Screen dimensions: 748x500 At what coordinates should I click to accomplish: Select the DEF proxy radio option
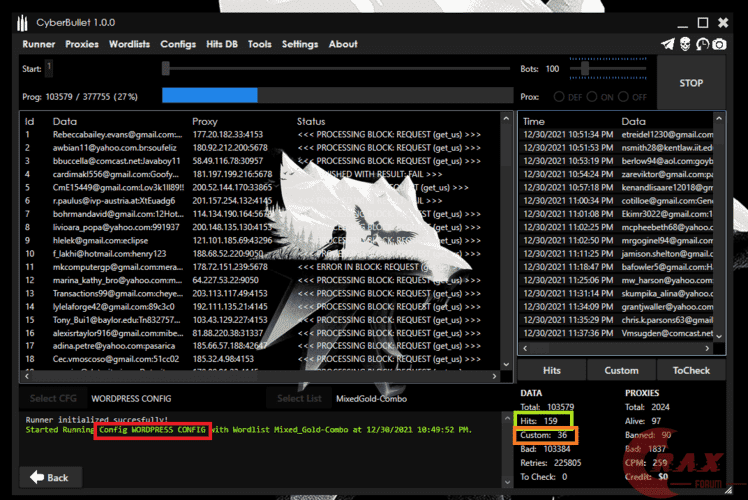pyautogui.click(x=559, y=97)
